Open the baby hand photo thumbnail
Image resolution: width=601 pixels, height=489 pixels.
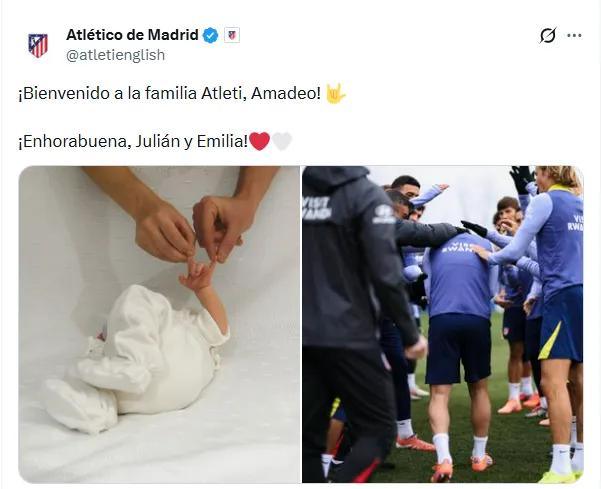coord(159,324)
